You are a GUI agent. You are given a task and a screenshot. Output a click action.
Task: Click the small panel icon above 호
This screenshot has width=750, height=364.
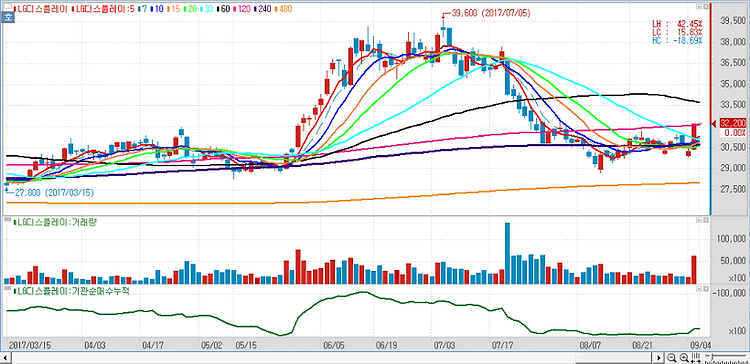click(x=8, y=7)
